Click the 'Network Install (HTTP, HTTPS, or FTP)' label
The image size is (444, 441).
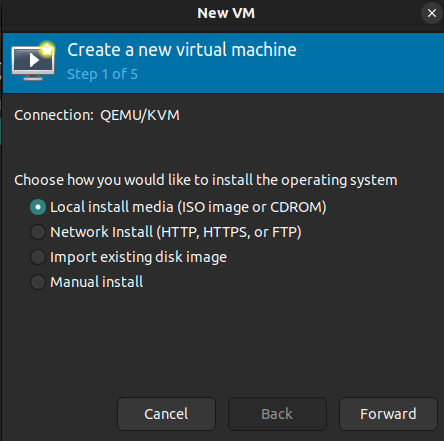[x=176, y=232]
